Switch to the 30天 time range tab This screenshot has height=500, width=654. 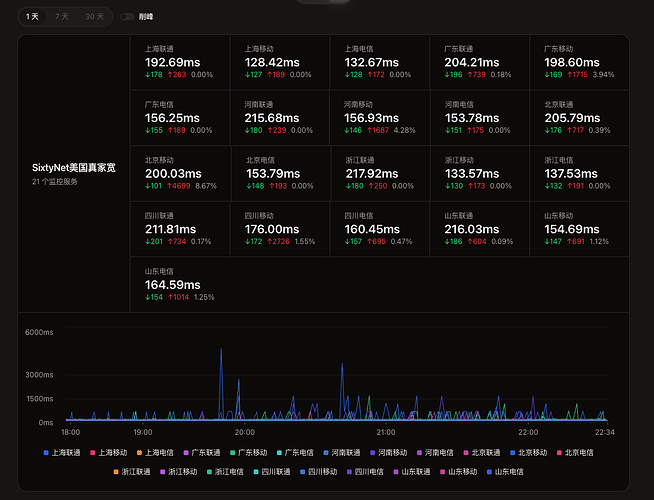pyautogui.click(x=94, y=17)
